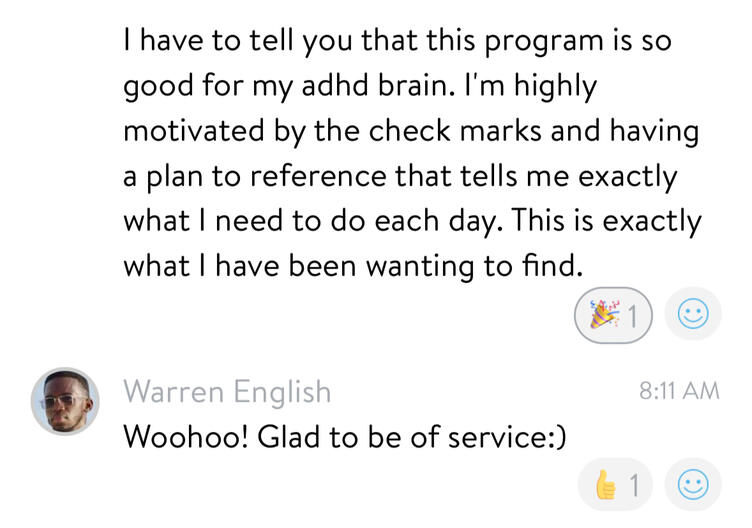The height and width of the screenshot is (528, 752).
Task: Add a reaction to the ADHD message
Action: 692,316
